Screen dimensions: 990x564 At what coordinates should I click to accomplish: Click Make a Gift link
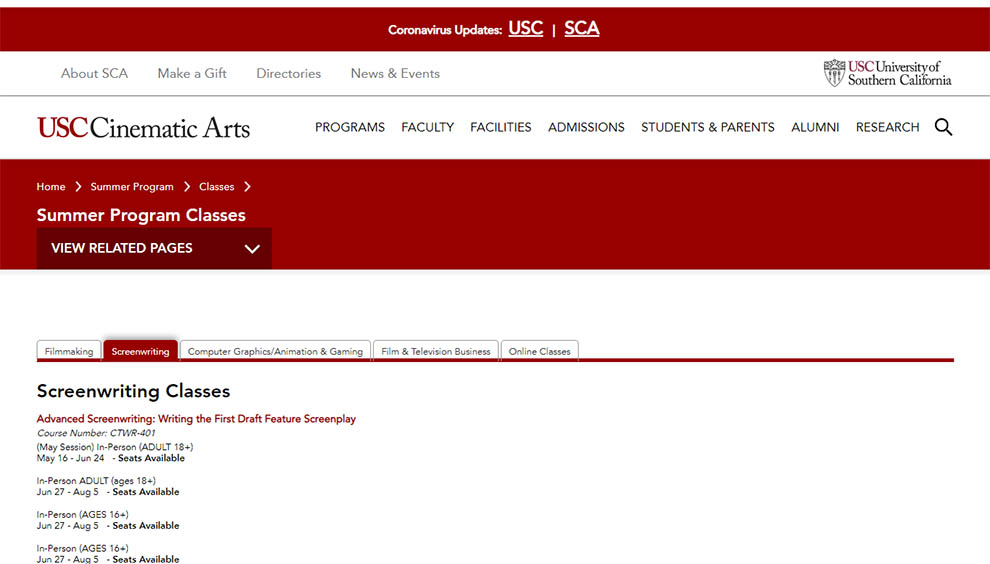(192, 73)
